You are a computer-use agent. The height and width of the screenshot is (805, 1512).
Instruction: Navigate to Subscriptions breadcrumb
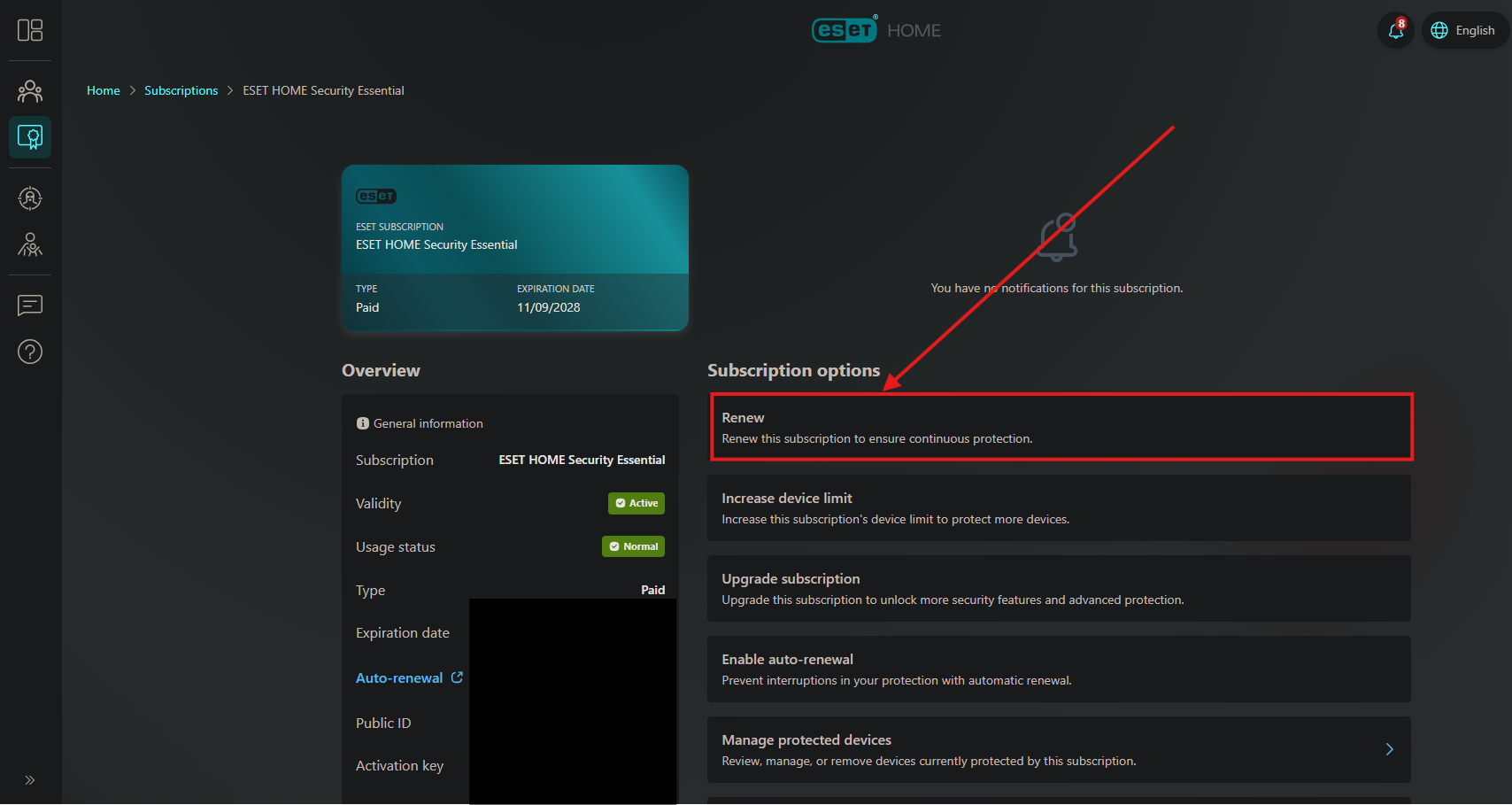coord(181,90)
